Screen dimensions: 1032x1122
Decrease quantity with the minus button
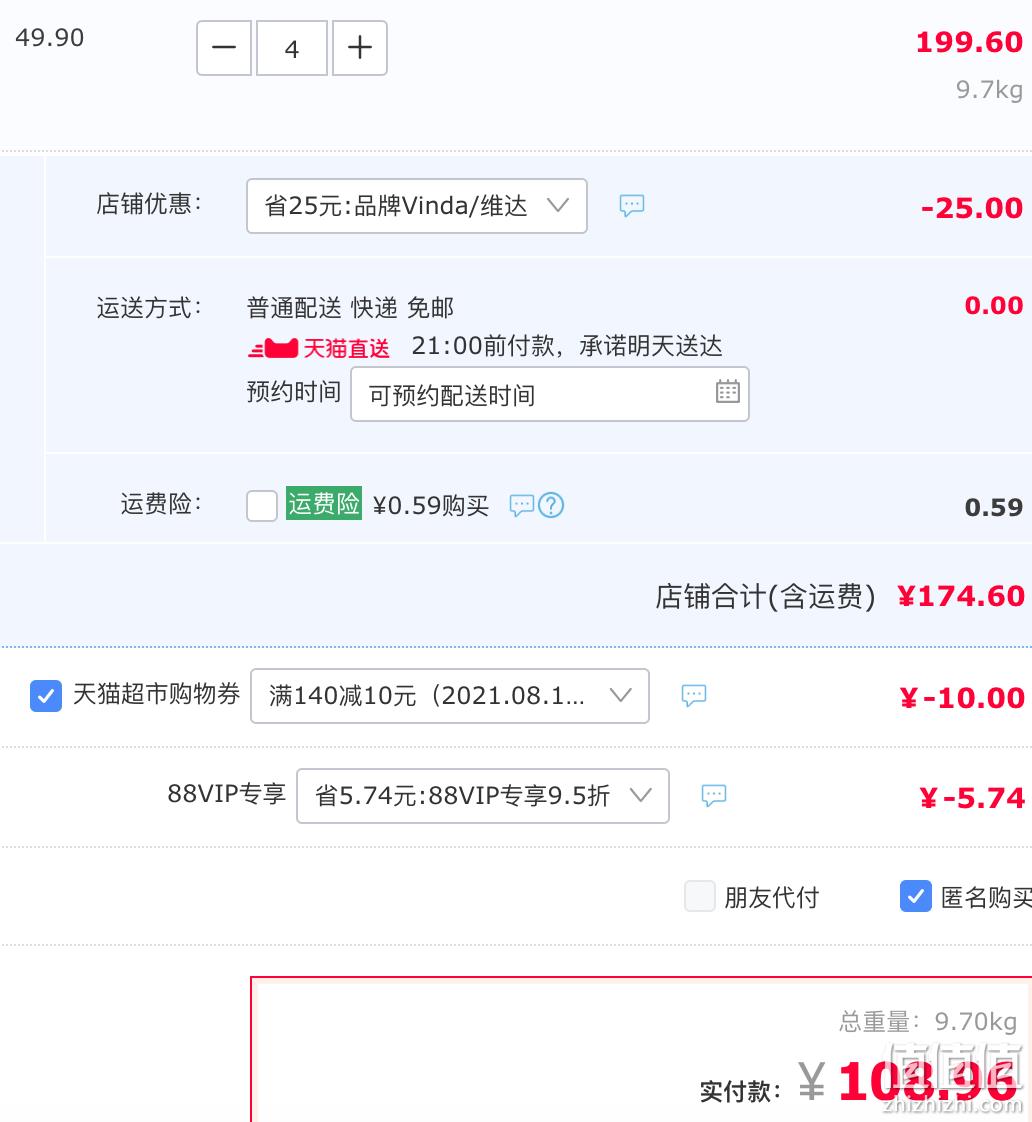224,48
